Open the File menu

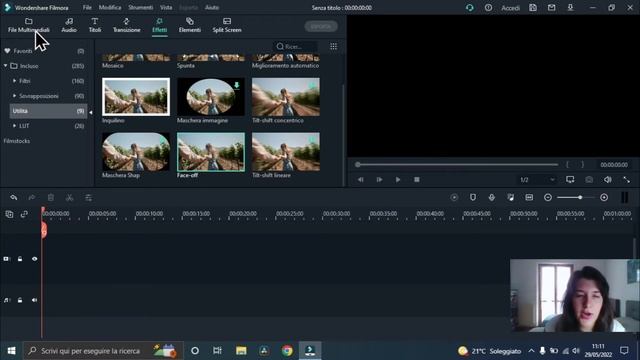pyautogui.click(x=87, y=7)
